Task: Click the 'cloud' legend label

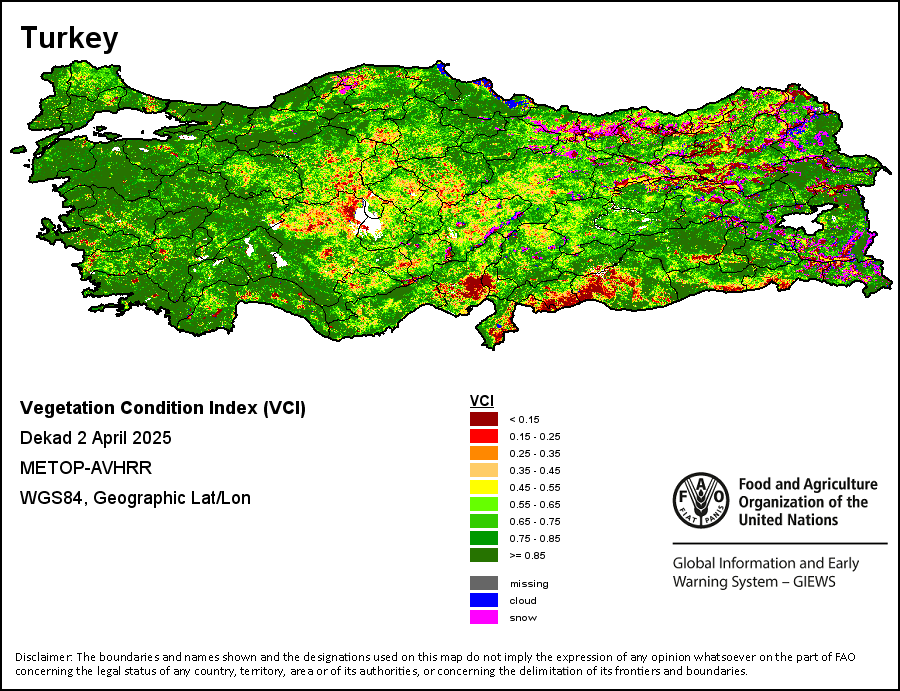Action: point(523,601)
